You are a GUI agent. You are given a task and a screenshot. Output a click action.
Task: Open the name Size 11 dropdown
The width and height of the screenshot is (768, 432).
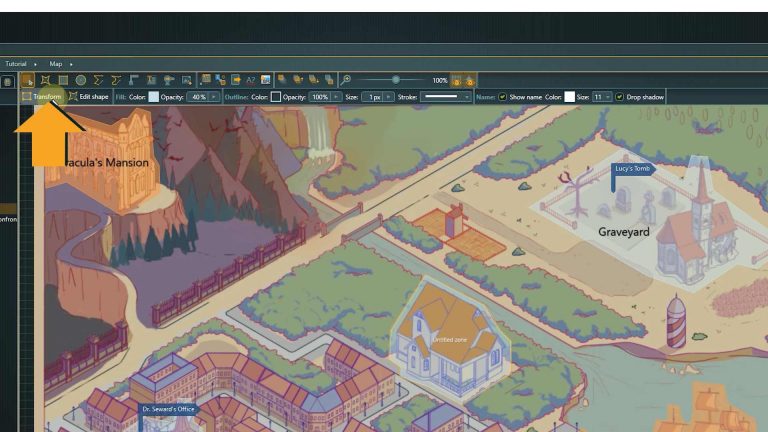point(602,97)
